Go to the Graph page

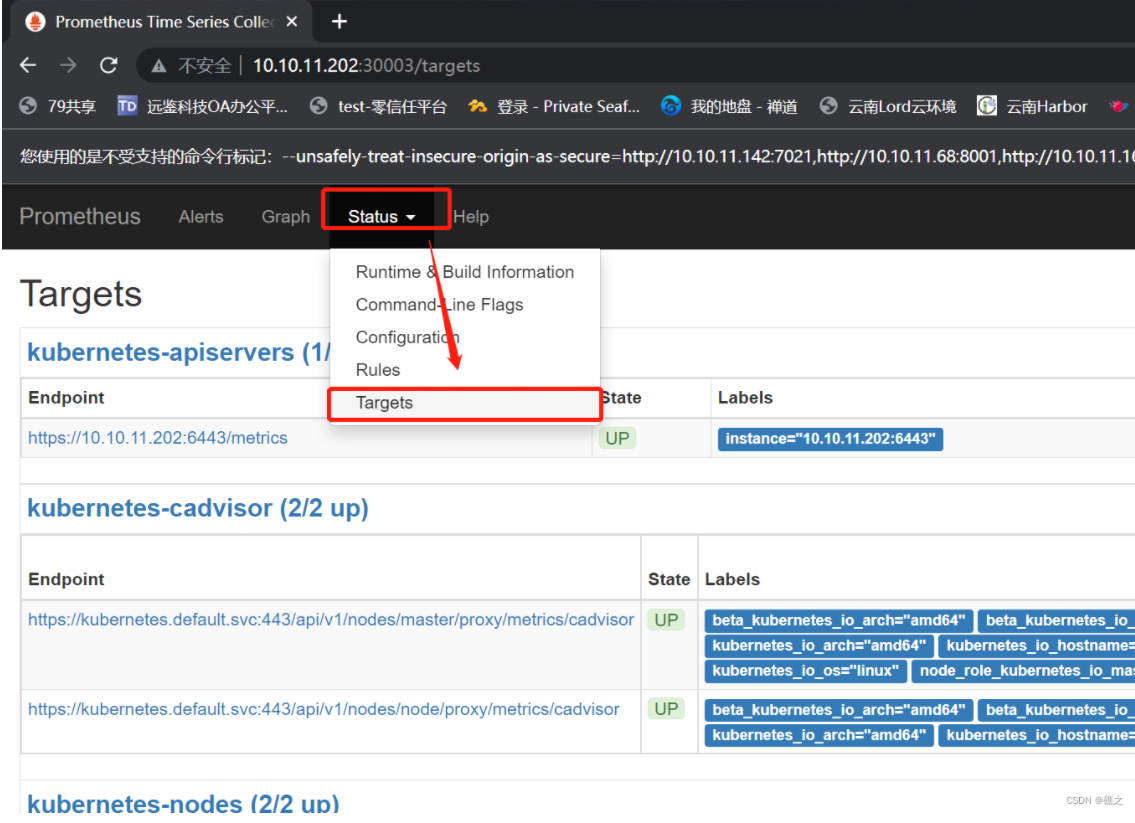point(285,216)
